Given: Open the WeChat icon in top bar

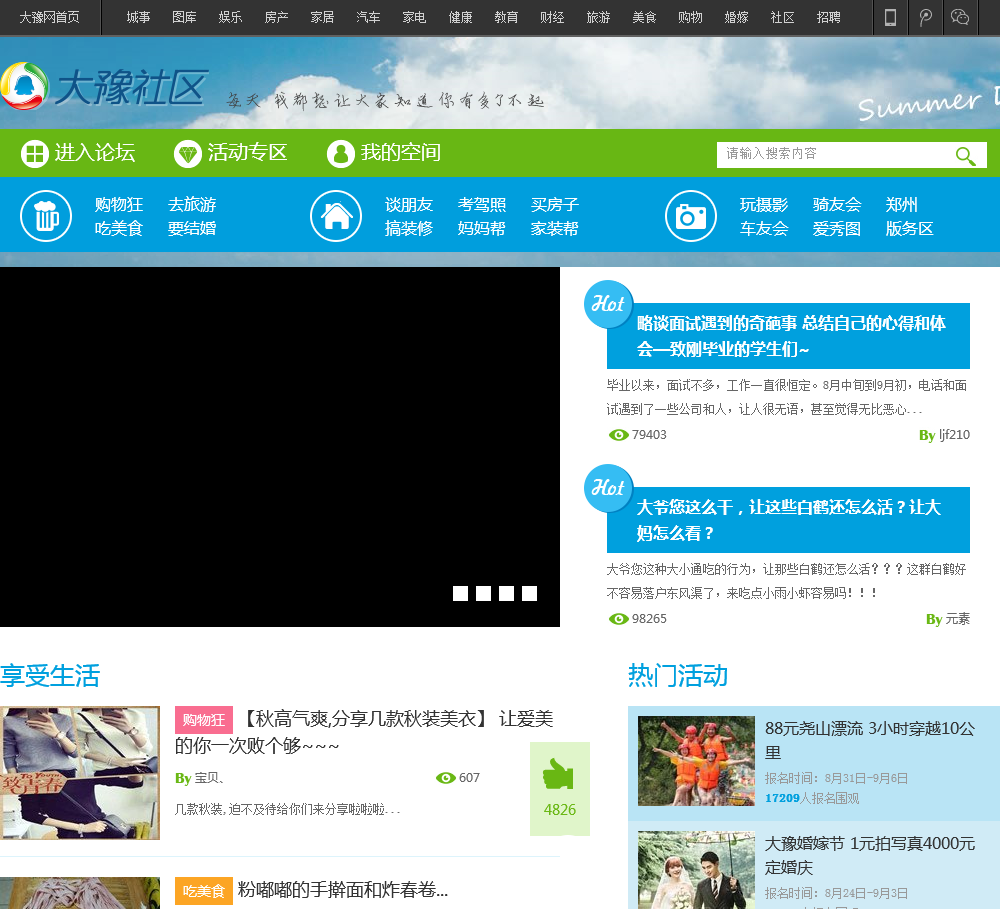Looking at the screenshot, I should tap(960, 17).
